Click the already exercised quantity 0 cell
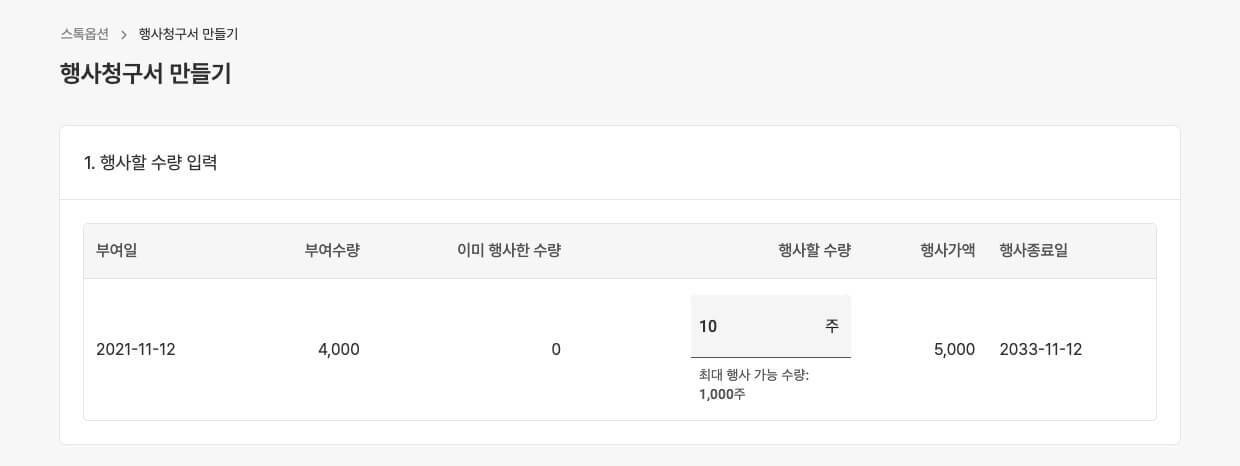Viewport: 1240px width, 466px height. click(556, 350)
